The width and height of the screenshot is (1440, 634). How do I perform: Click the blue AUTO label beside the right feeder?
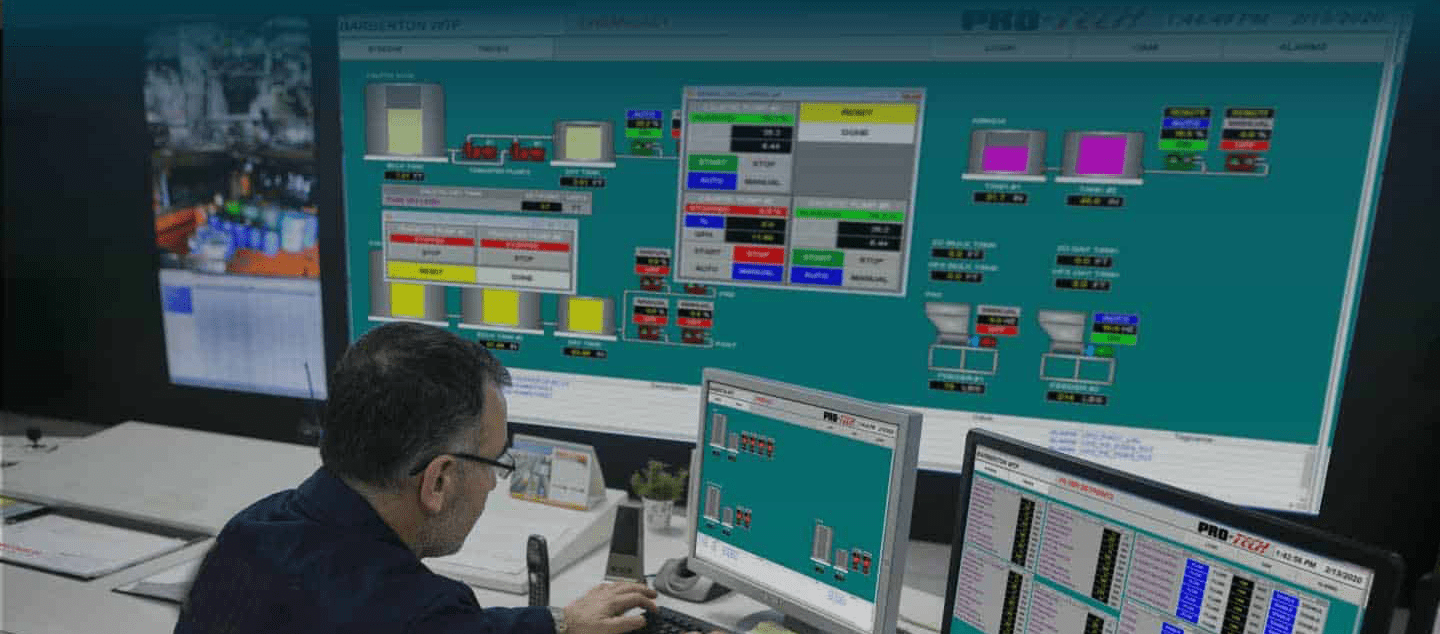tap(1115, 319)
